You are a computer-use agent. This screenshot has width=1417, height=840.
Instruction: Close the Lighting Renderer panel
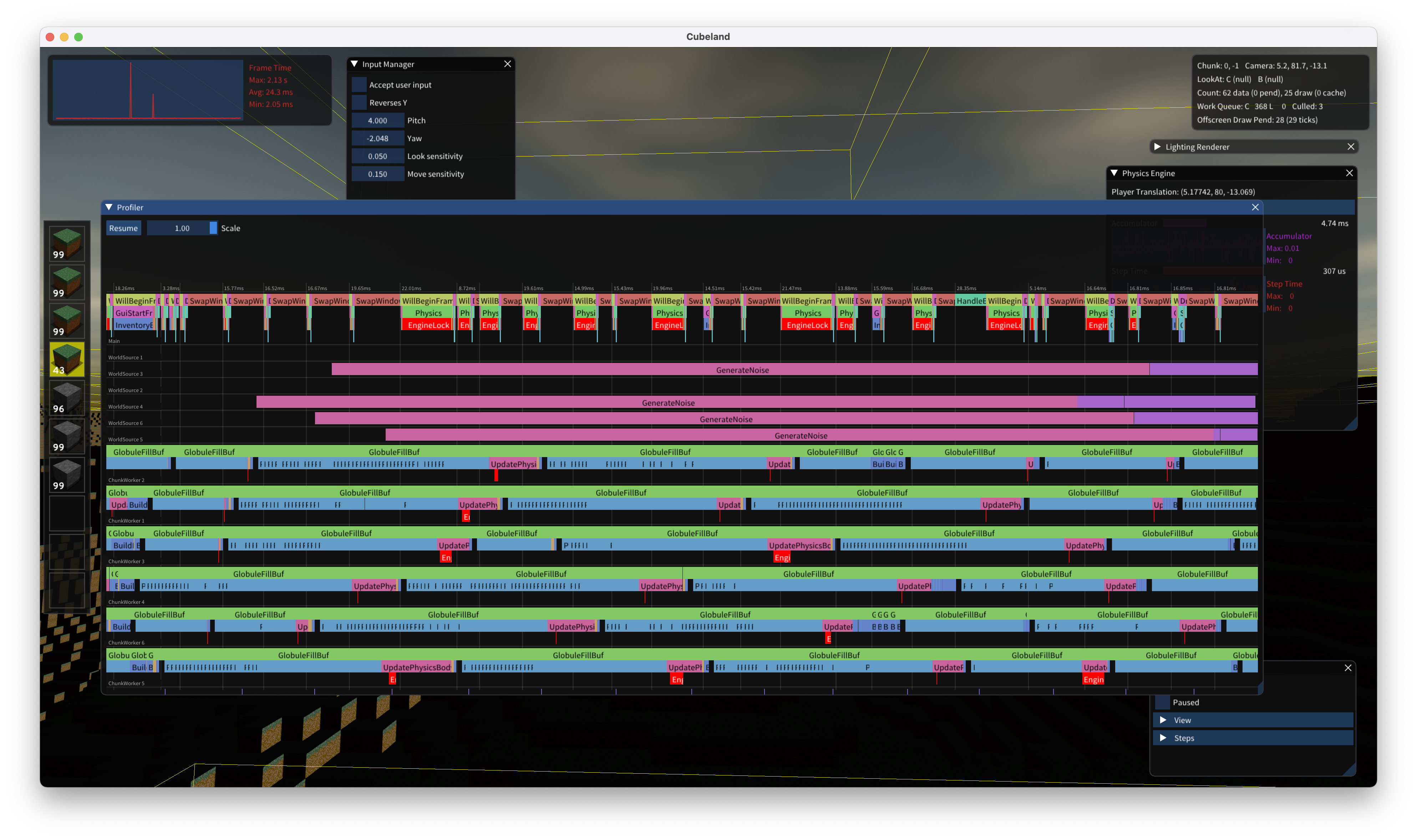(x=1351, y=147)
